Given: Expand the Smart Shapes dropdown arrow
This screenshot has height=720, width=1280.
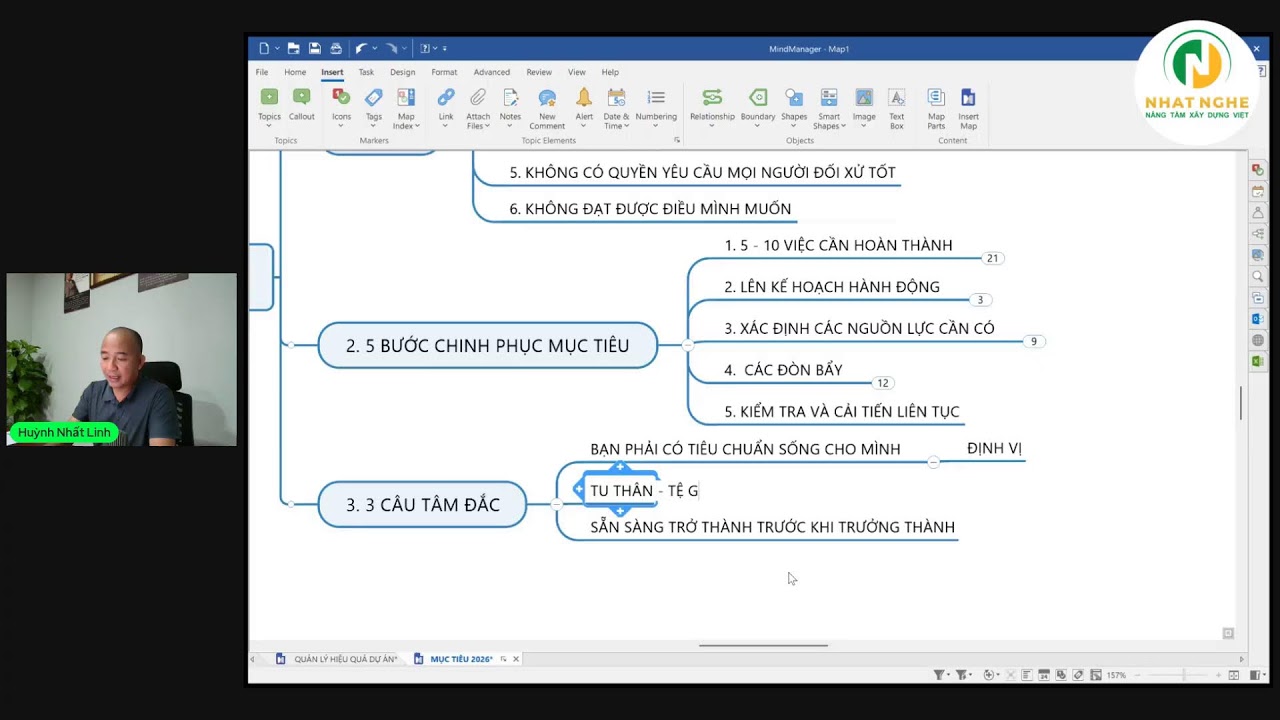Looking at the screenshot, I should [x=843, y=126].
